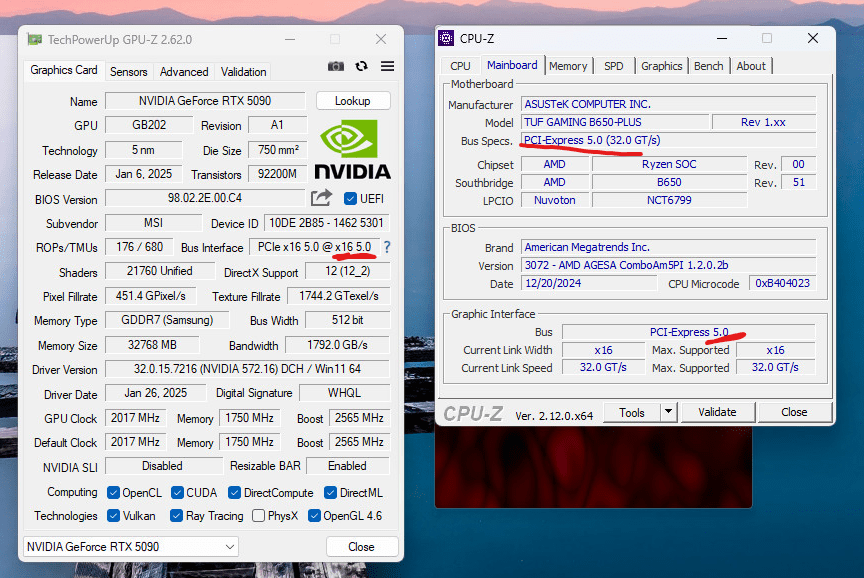Enable the PhysX checkbox
This screenshot has height=578, width=864.
coord(258,516)
